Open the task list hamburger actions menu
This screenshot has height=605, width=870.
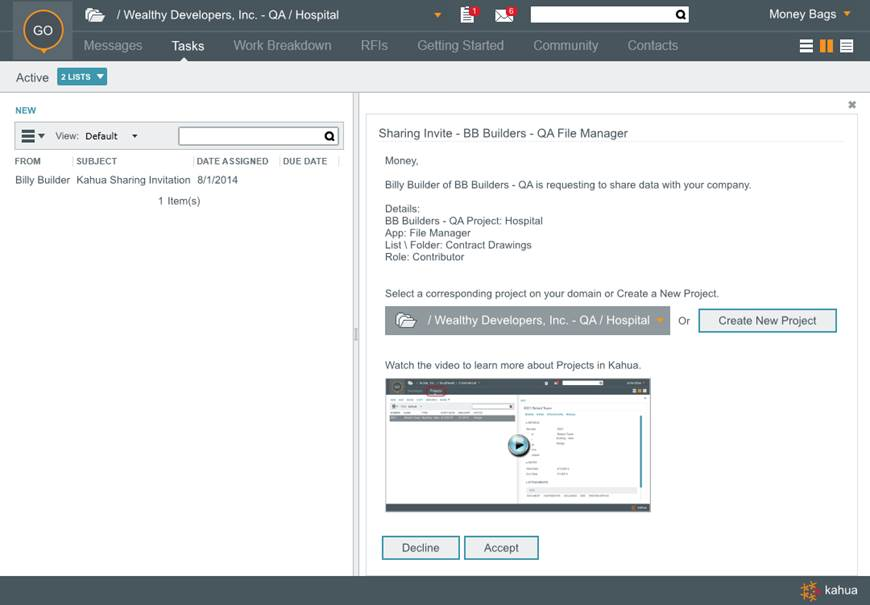point(33,136)
